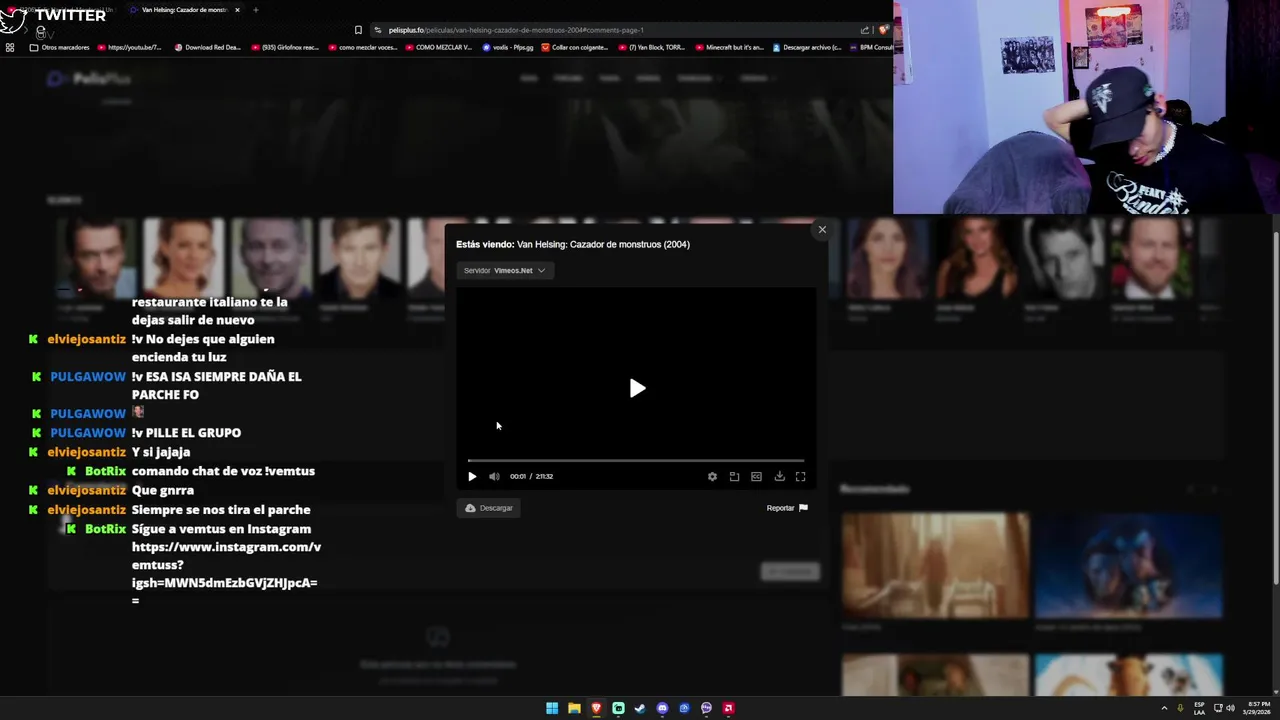Open player settings gear icon
The image size is (1280, 720).
(712, 477)
